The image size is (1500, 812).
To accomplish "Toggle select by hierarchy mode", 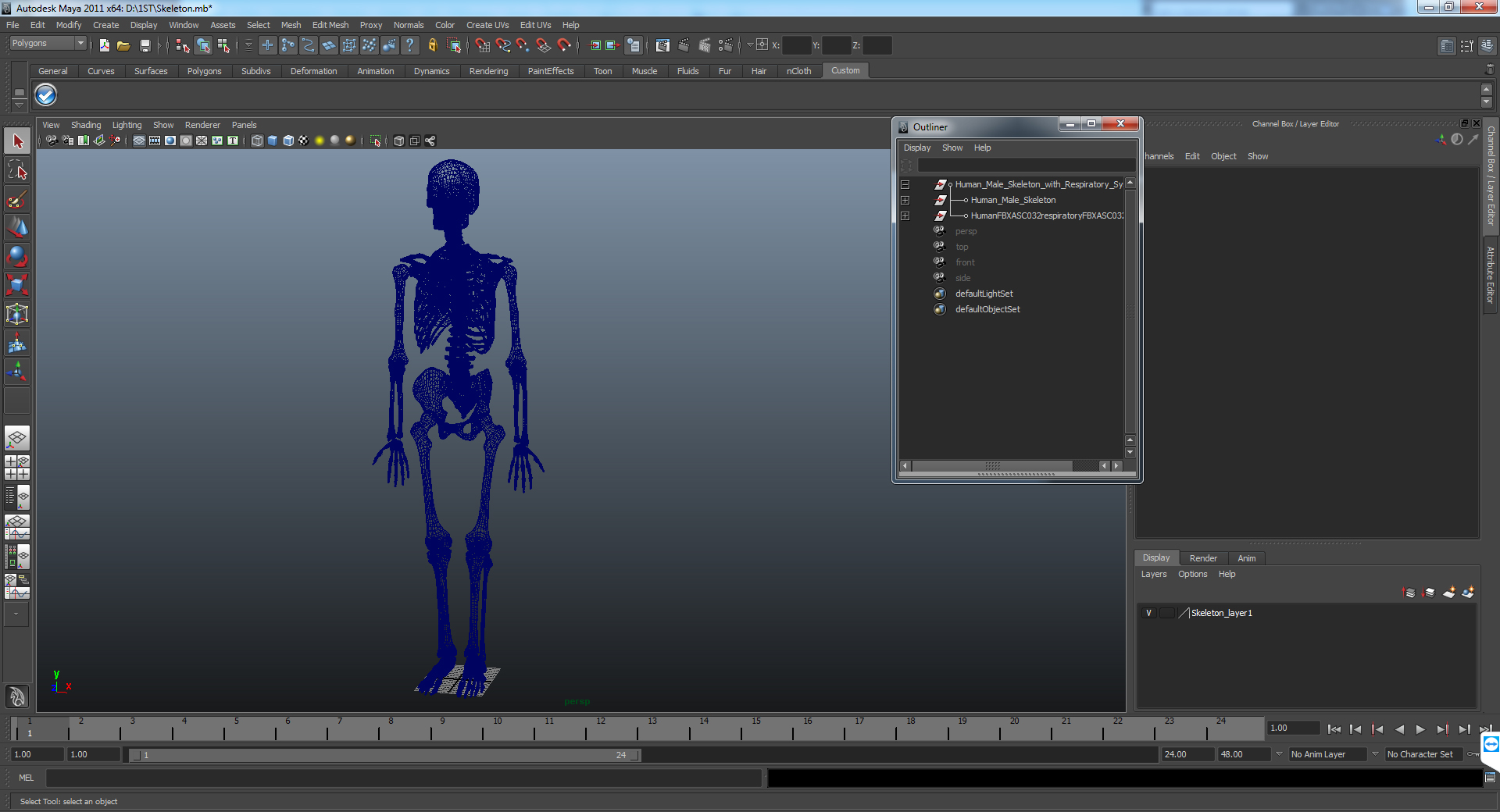I will tap(183, 46).
